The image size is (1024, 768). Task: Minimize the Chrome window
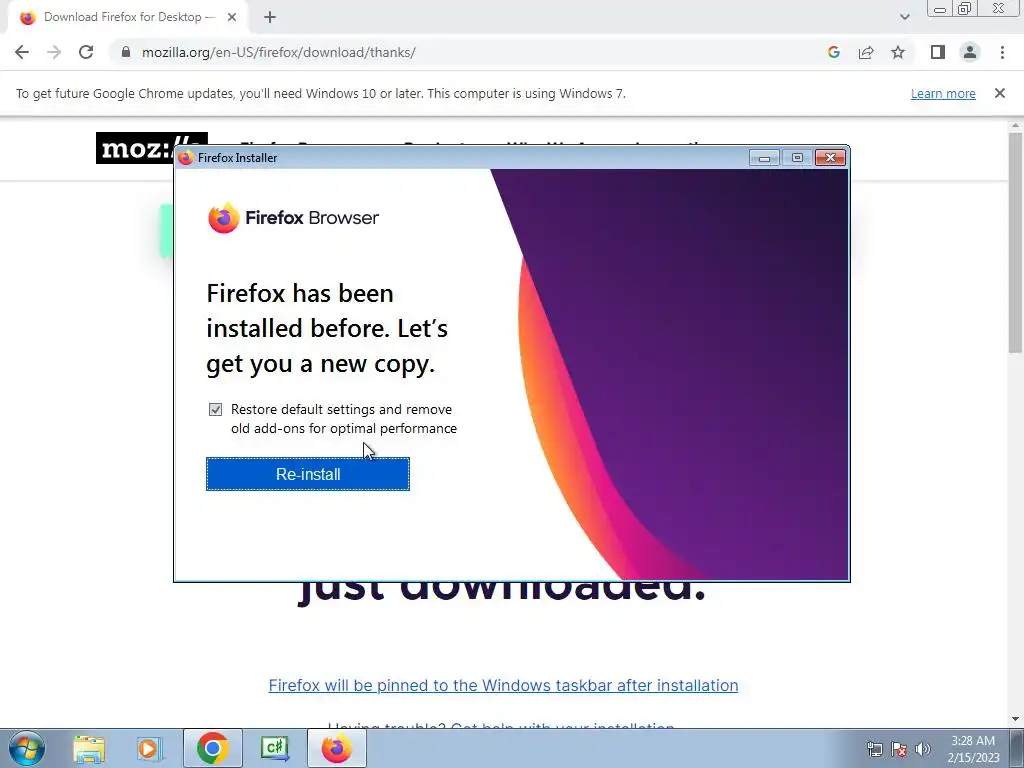(940, 8)
